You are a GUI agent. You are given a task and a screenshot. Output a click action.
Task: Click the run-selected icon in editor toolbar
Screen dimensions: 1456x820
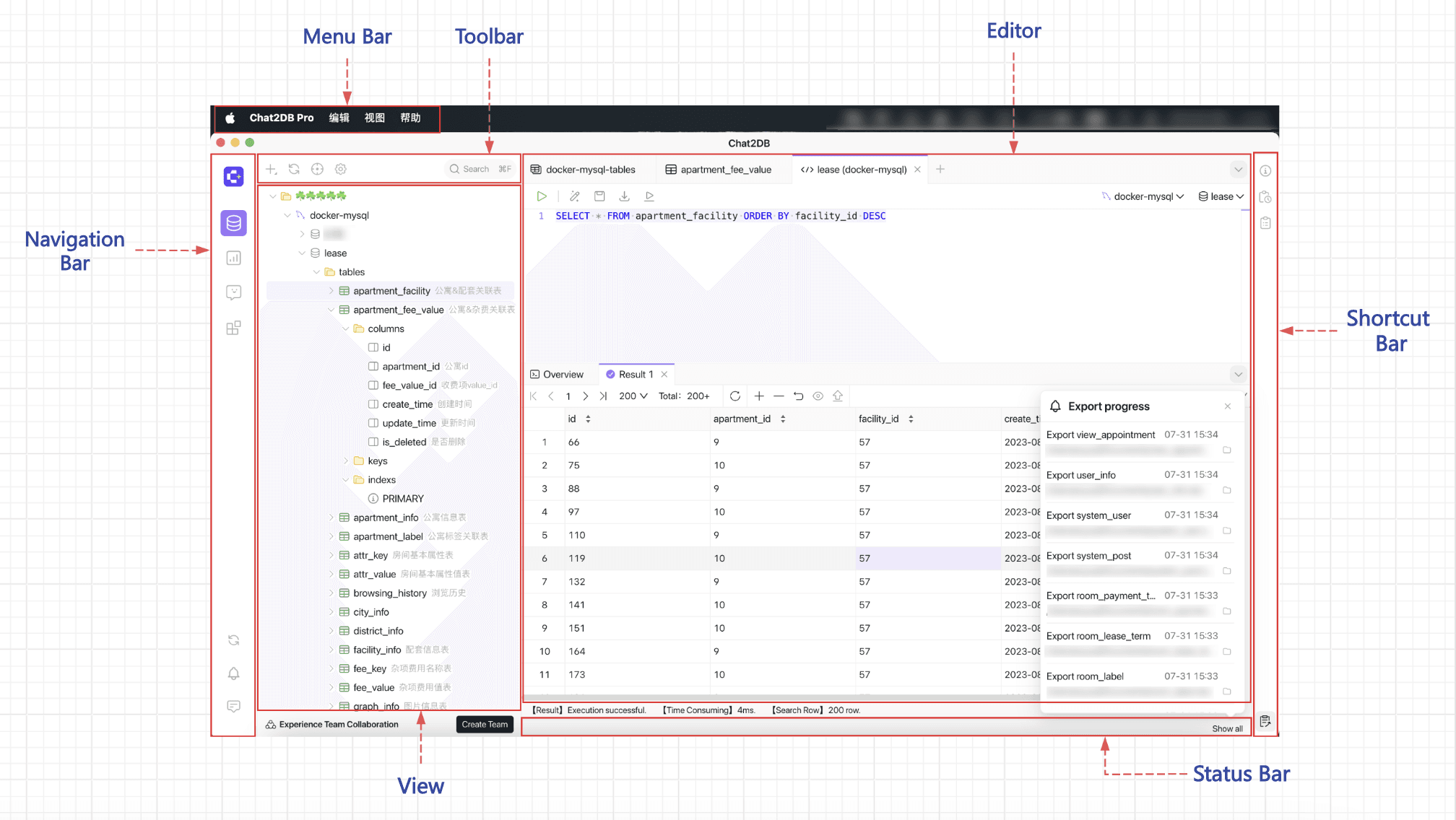tap(649, 196)
